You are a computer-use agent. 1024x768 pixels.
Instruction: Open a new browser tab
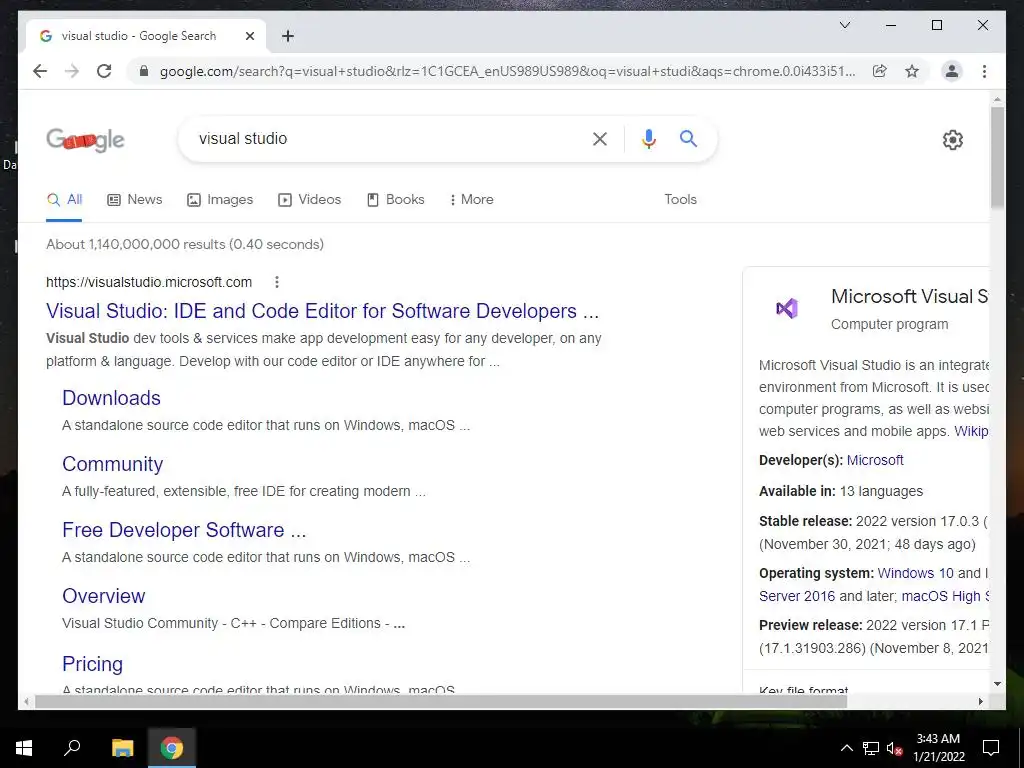tap(288, 36)
